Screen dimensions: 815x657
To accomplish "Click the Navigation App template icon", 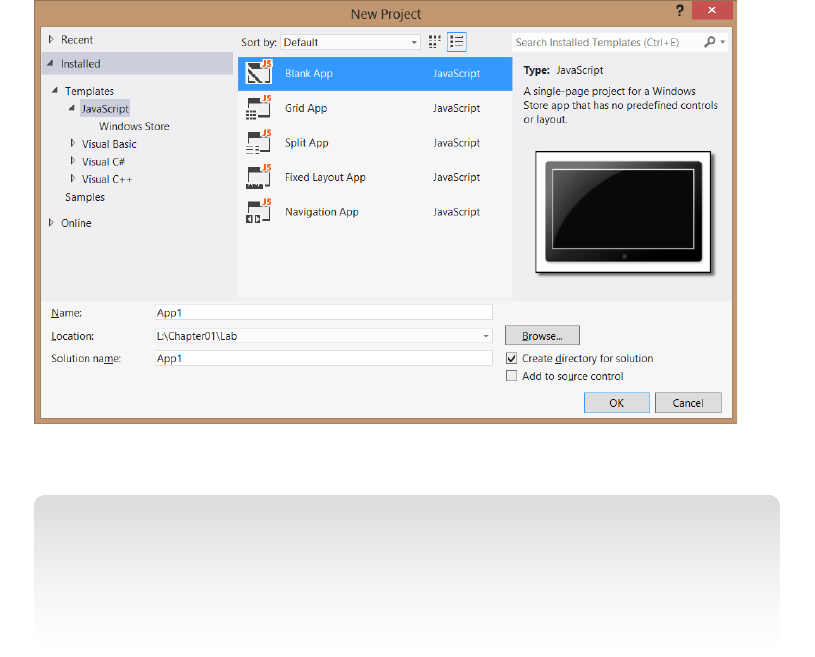I will pyautogui.click(x=258, y=212).
